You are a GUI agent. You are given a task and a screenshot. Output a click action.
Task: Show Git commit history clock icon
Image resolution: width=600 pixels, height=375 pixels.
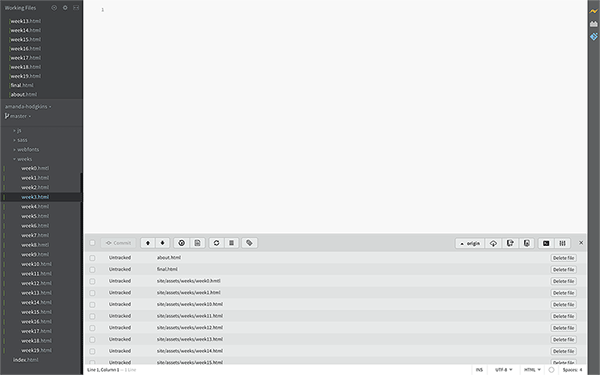(181, 243)
